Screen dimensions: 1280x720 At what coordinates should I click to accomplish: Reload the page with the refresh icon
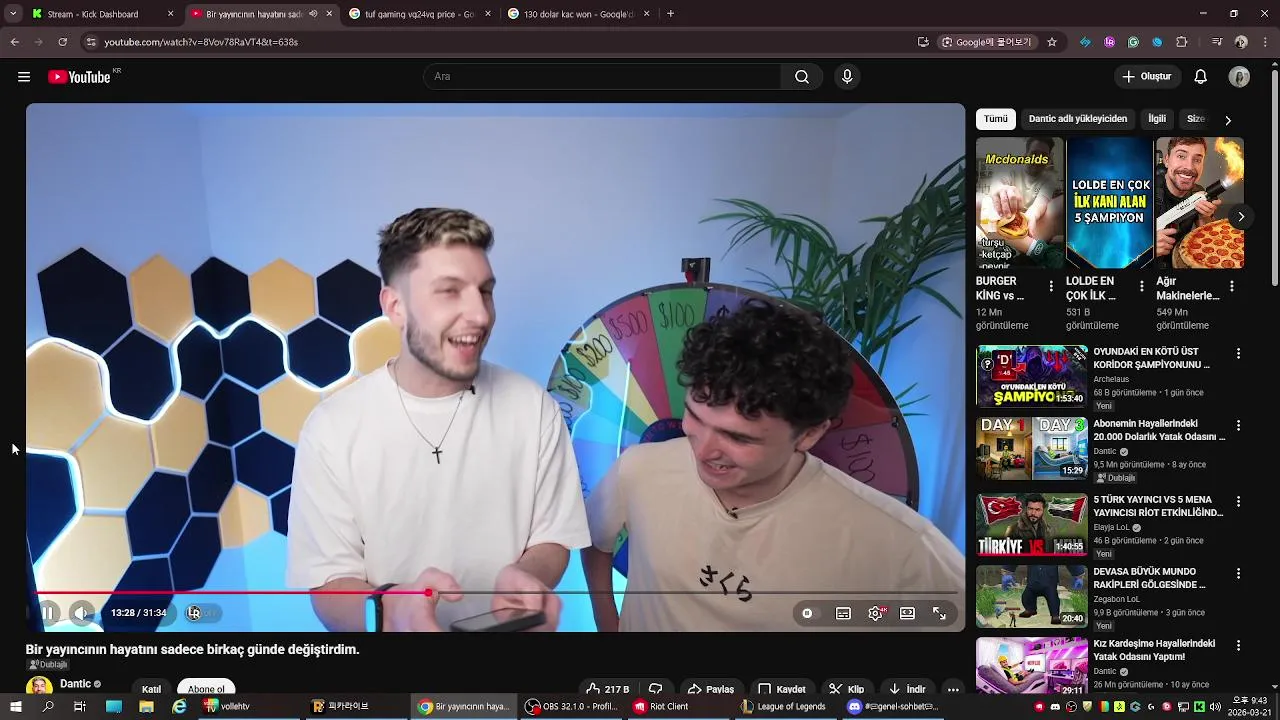click(x=62, y=42)
